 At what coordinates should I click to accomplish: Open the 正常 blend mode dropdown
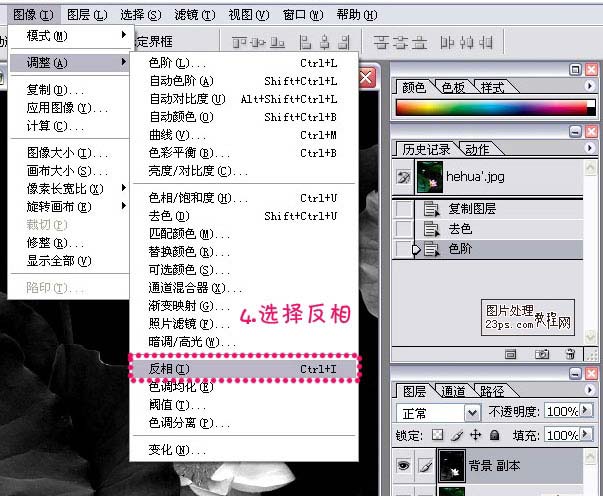[x=473, y=413]
